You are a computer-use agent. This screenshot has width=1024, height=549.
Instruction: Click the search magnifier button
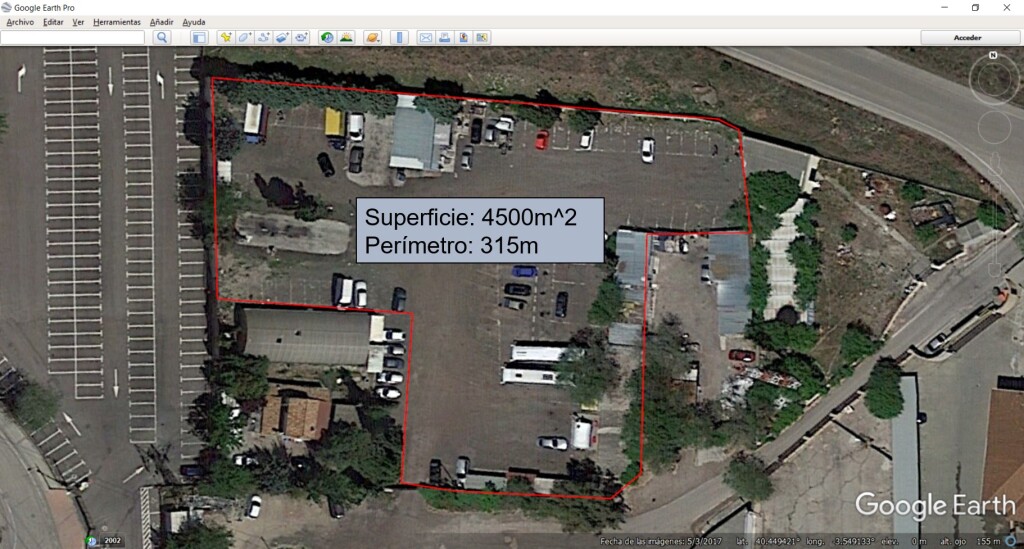click(x=162, y=38)
